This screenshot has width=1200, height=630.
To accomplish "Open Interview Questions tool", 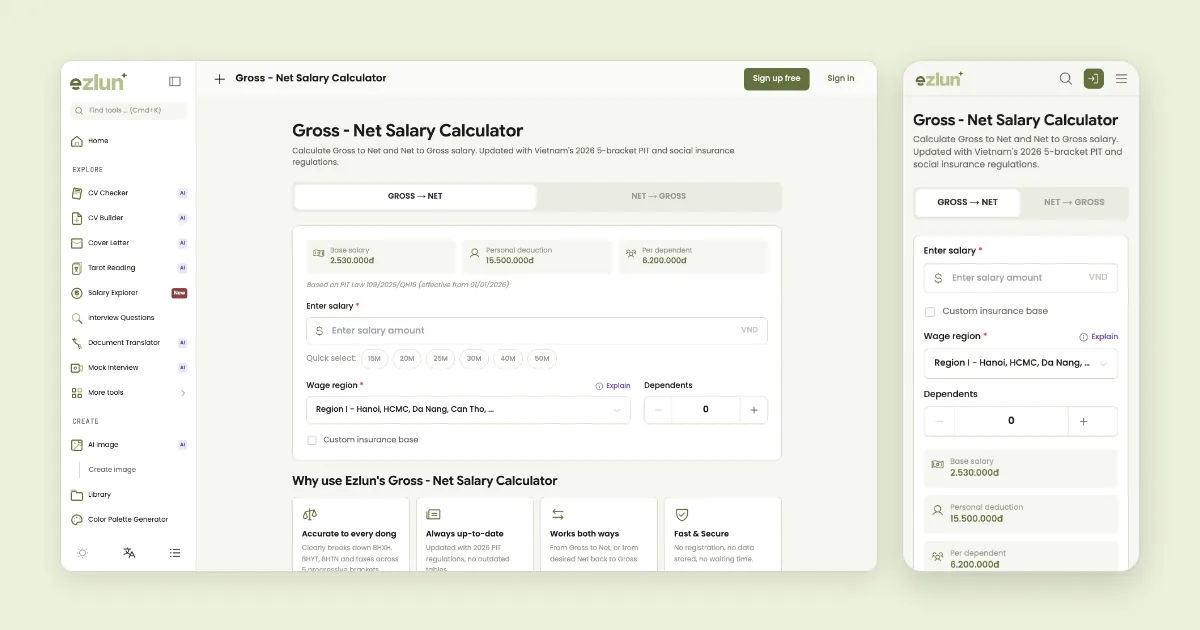I will [x=128, y=318].
